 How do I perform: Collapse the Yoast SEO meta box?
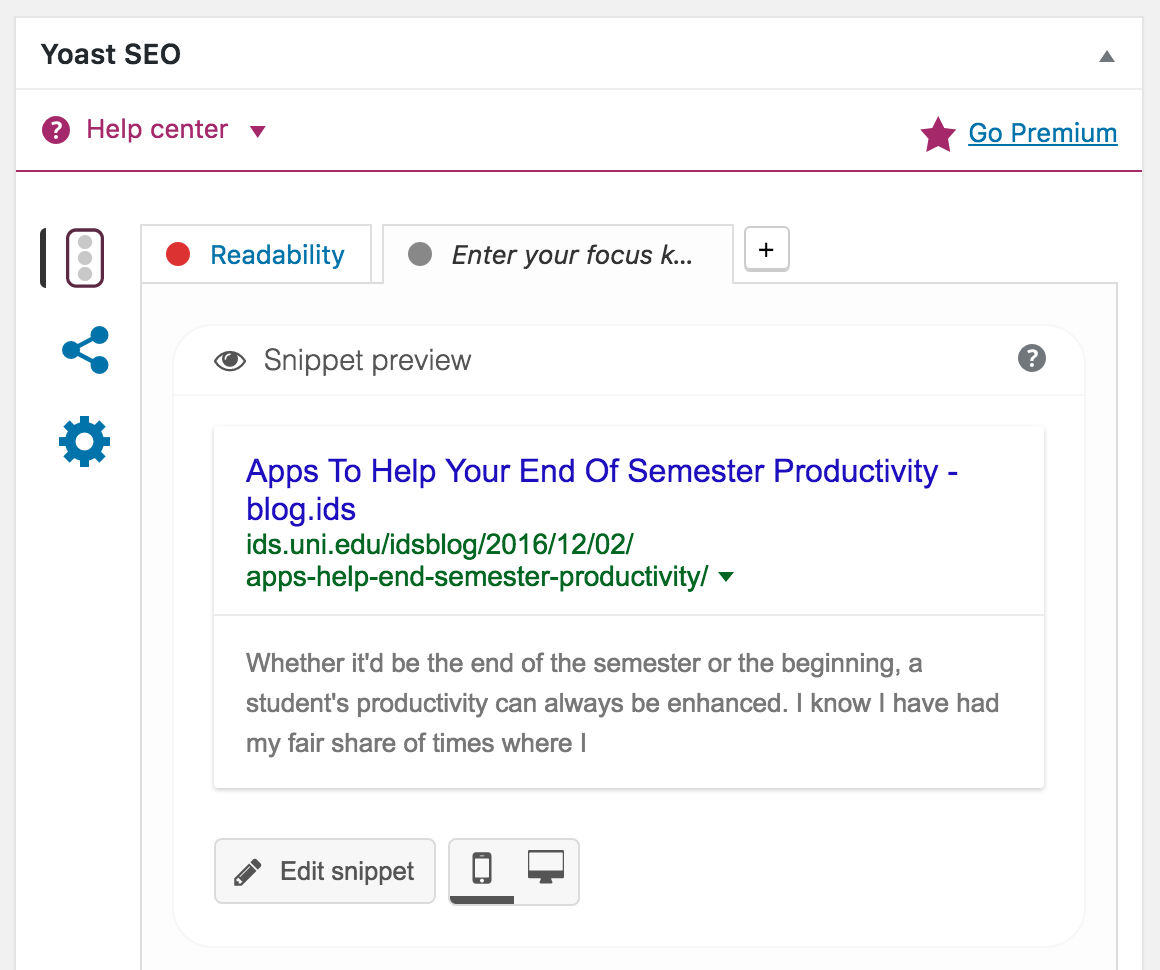[x=1106, y=56]
